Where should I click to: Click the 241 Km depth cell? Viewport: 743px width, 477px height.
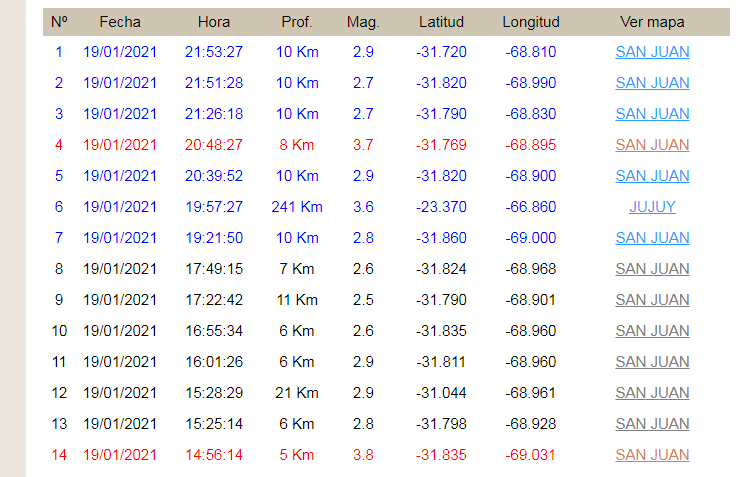tap(297, 207)
